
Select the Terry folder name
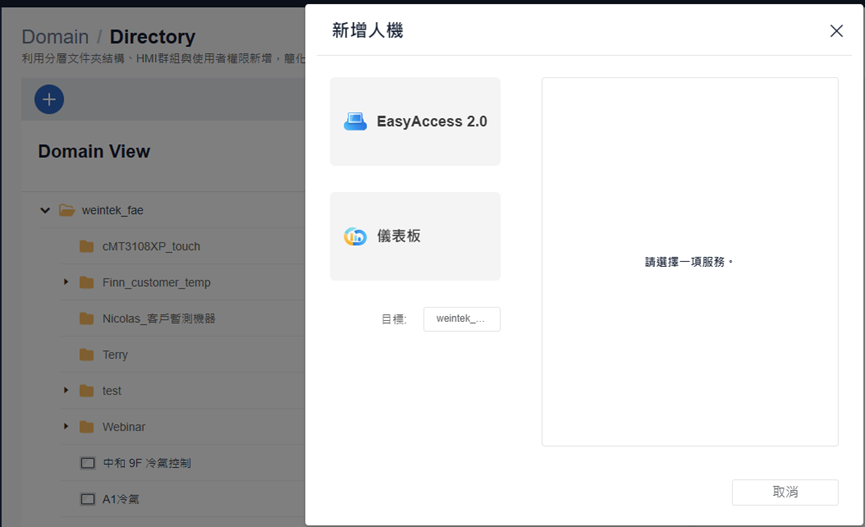point(115,354)
